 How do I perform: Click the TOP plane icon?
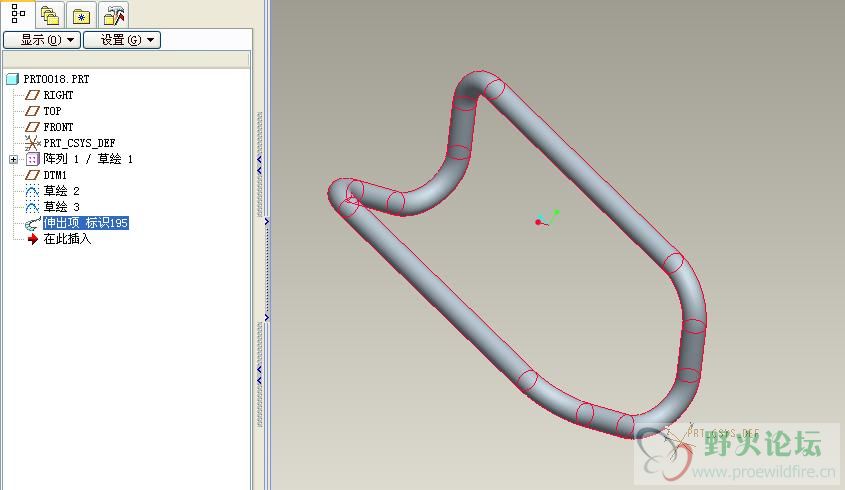[32, 111]
